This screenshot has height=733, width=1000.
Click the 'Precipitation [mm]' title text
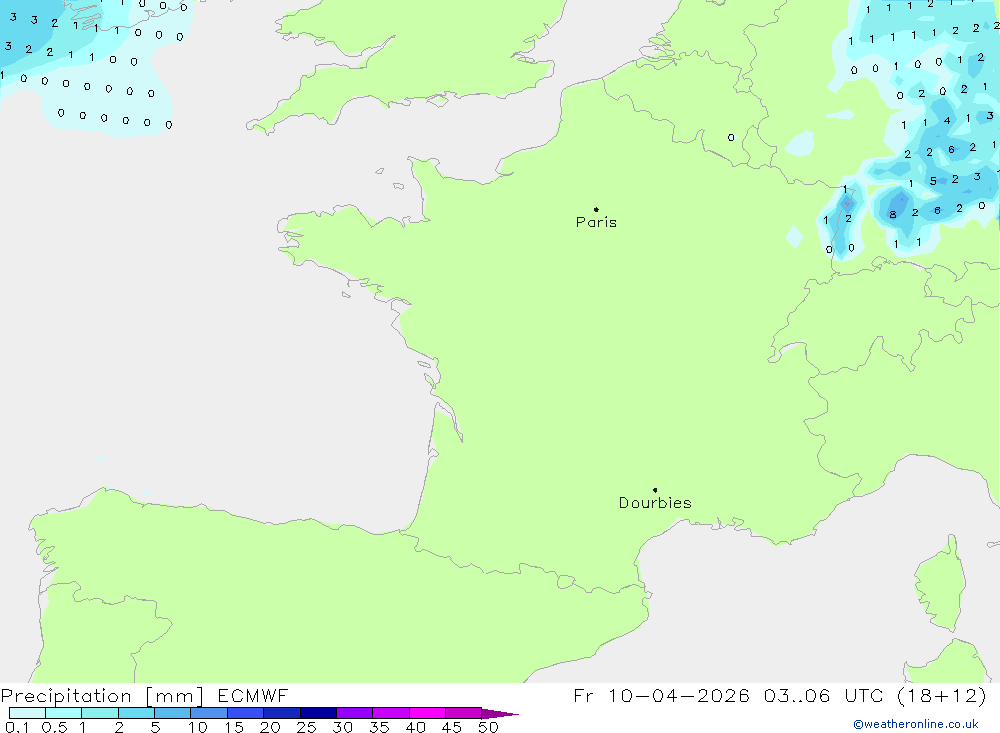pos(102,695)
